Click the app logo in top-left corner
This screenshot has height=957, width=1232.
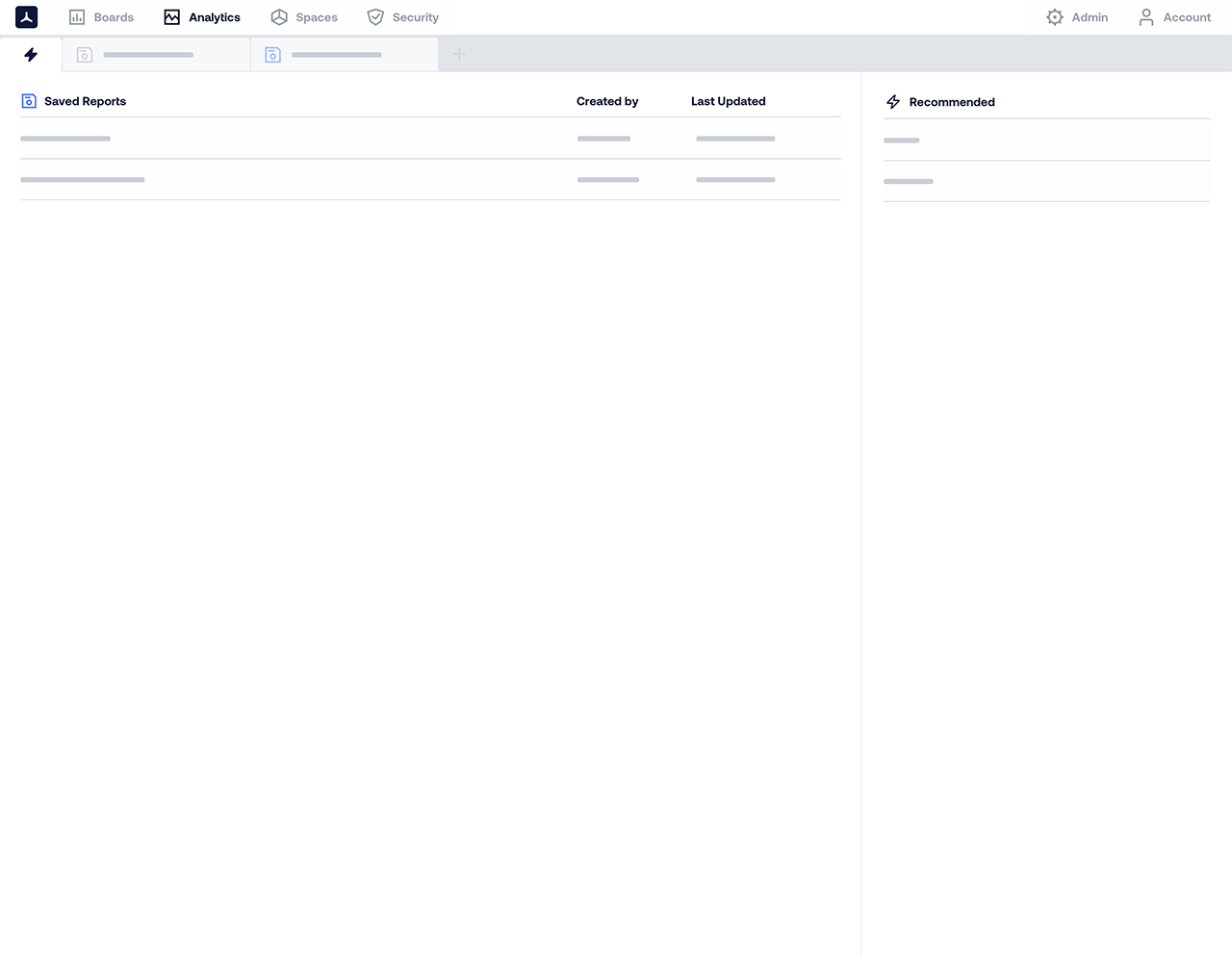(x=27, y=17)
